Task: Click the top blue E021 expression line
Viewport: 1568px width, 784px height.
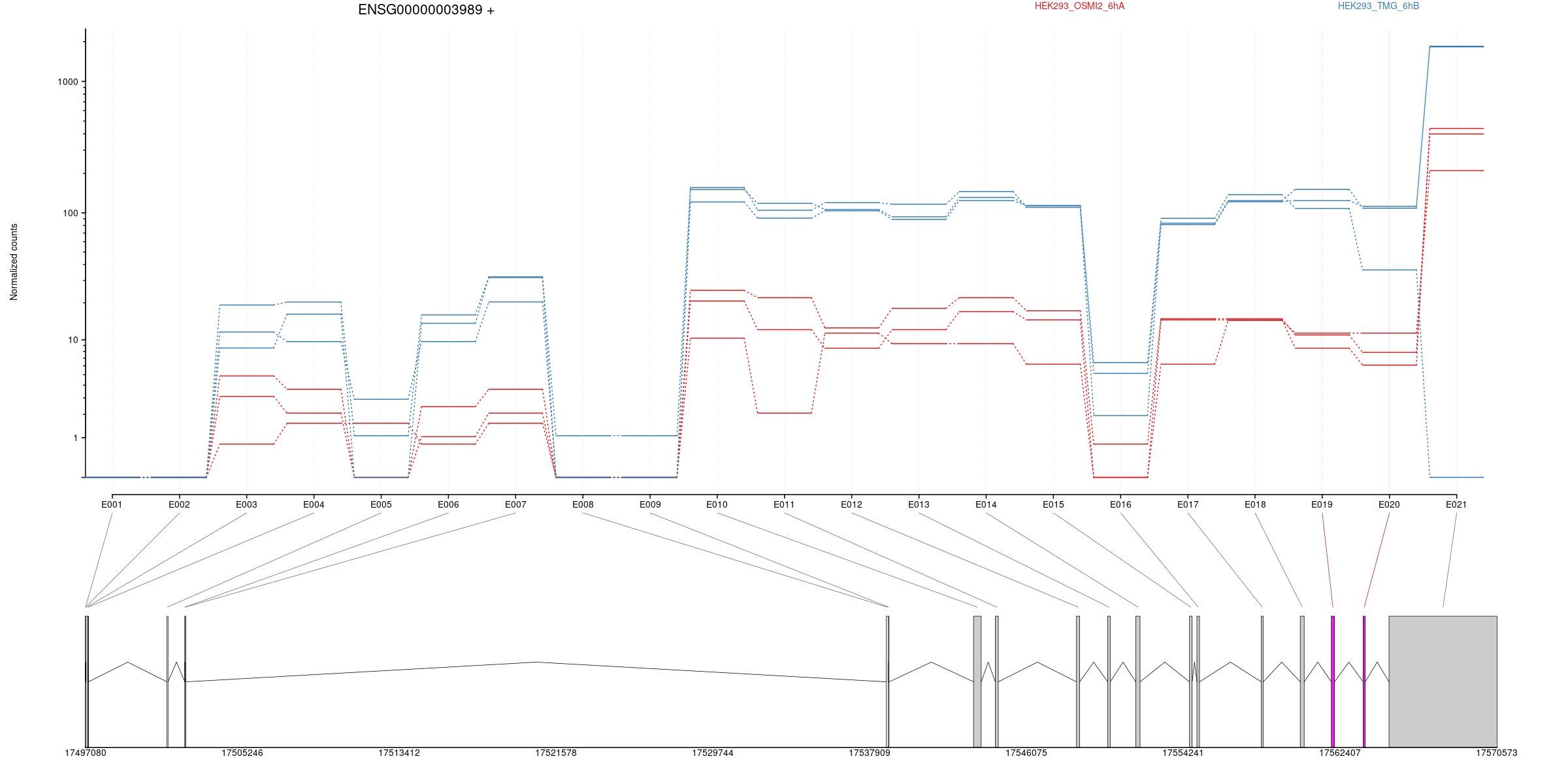Action: click(x=1456, y=46)
